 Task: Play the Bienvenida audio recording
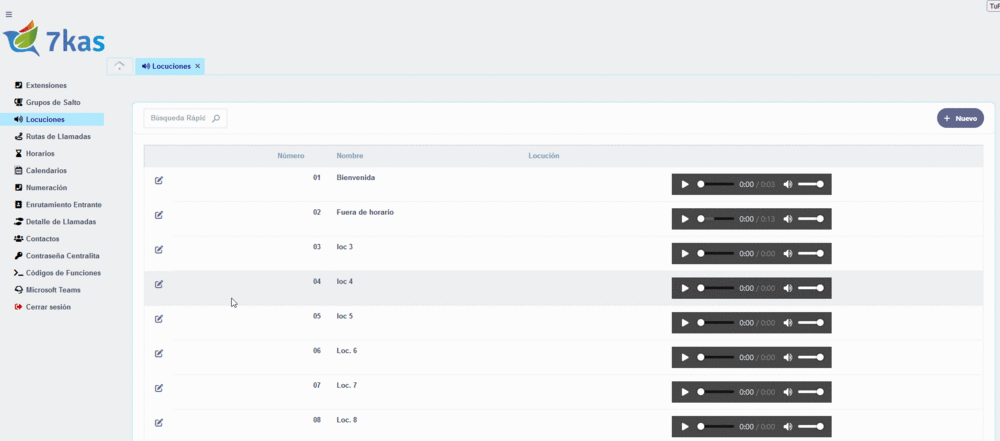point(685,184)
